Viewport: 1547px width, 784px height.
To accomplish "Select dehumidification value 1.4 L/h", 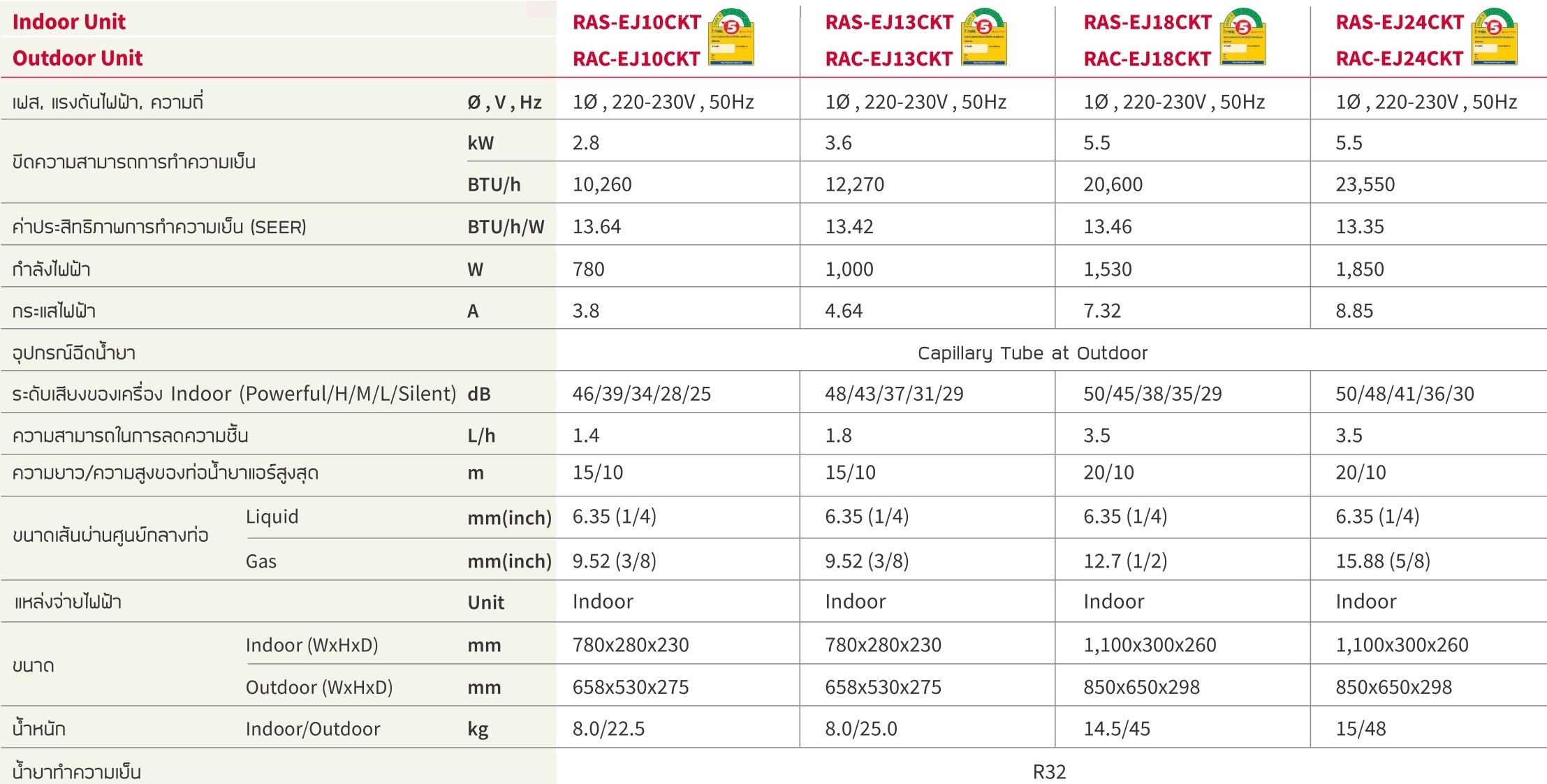I will tap(586, 436).
